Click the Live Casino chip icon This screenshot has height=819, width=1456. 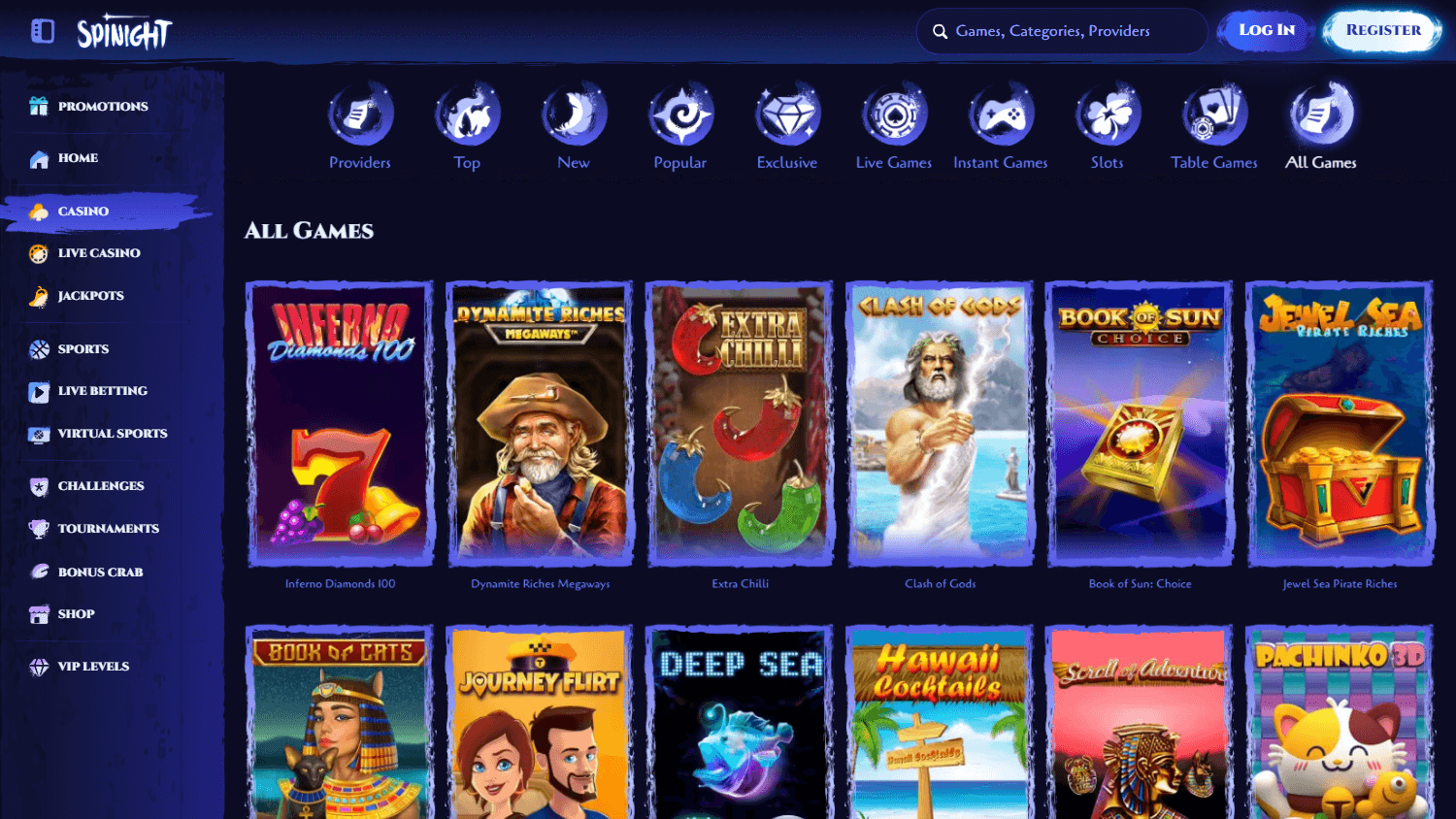coord(39,253)
